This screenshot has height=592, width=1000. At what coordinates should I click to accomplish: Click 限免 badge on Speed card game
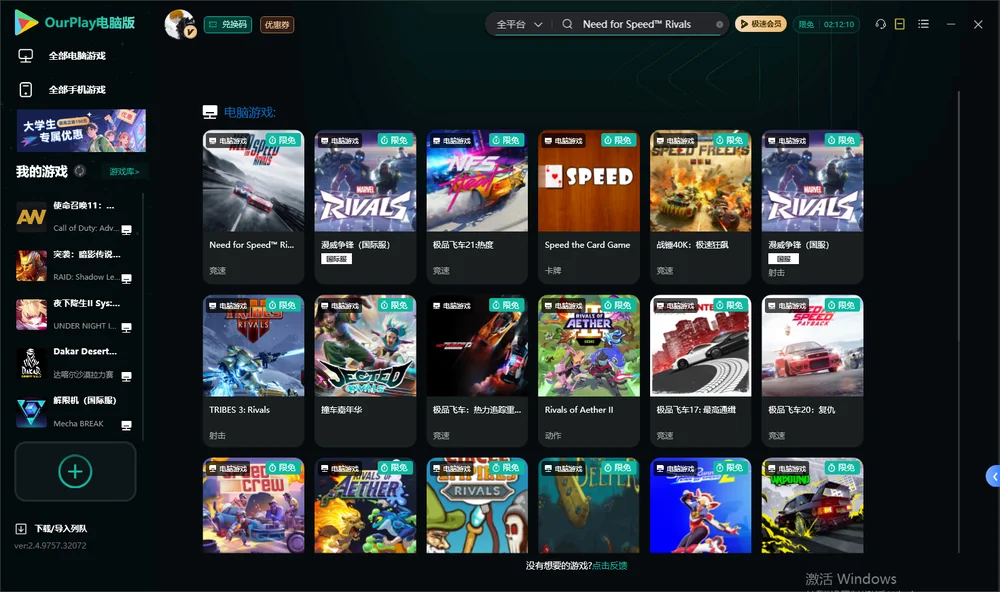[618, 140]
